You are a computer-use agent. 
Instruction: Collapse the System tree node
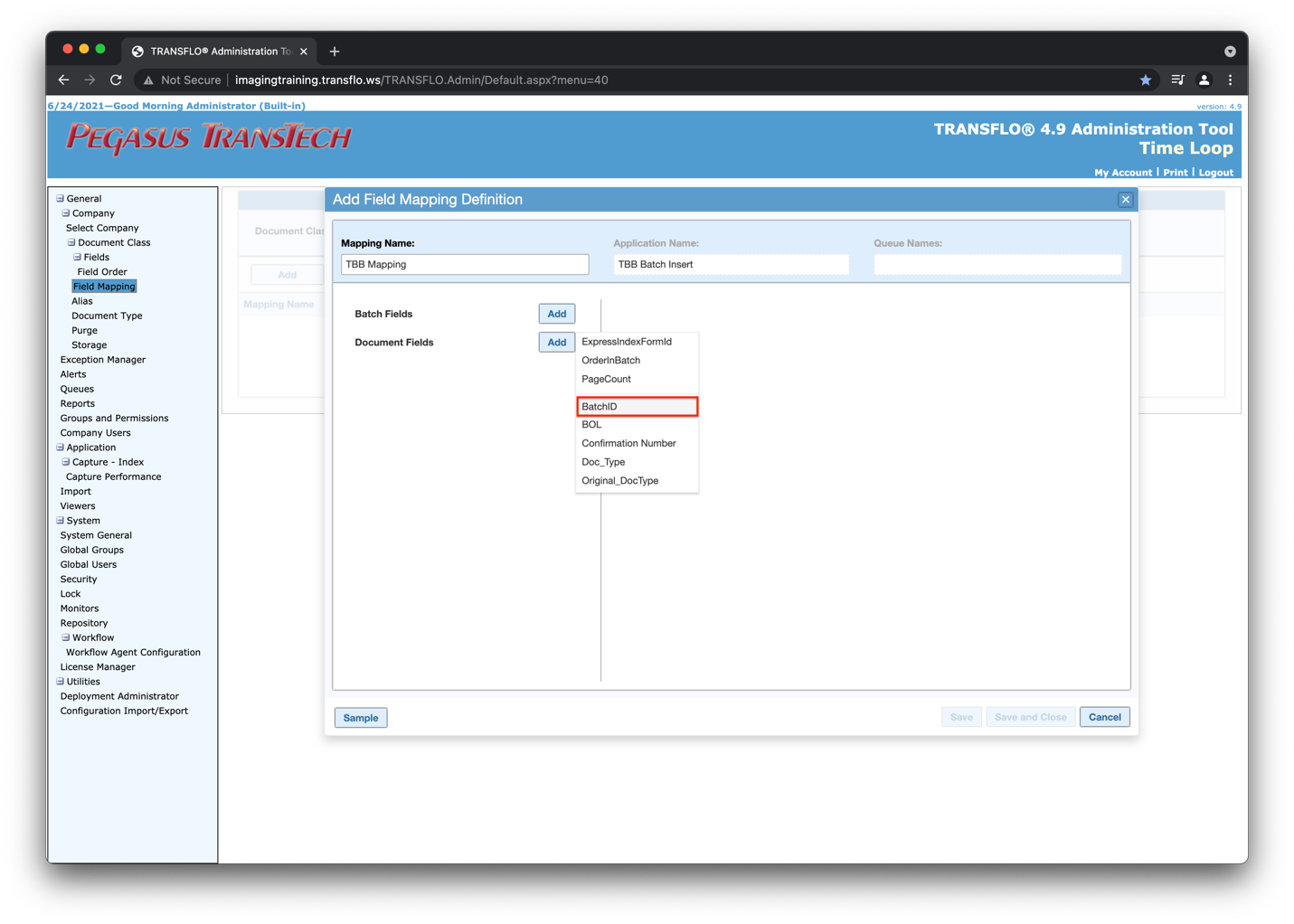(61, 520)
